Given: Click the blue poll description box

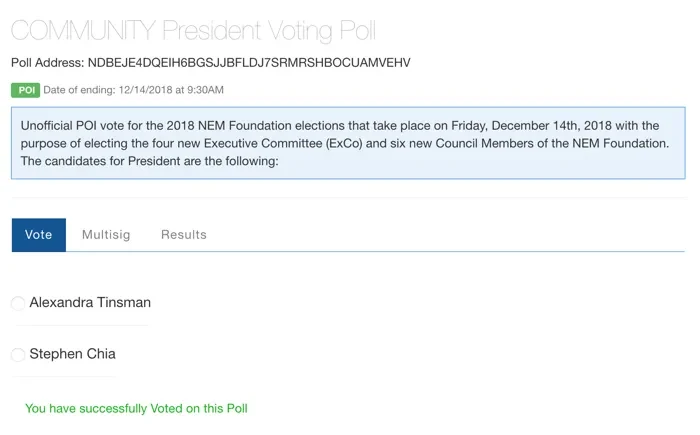Looking at the screenshot, I should (348, 143).
